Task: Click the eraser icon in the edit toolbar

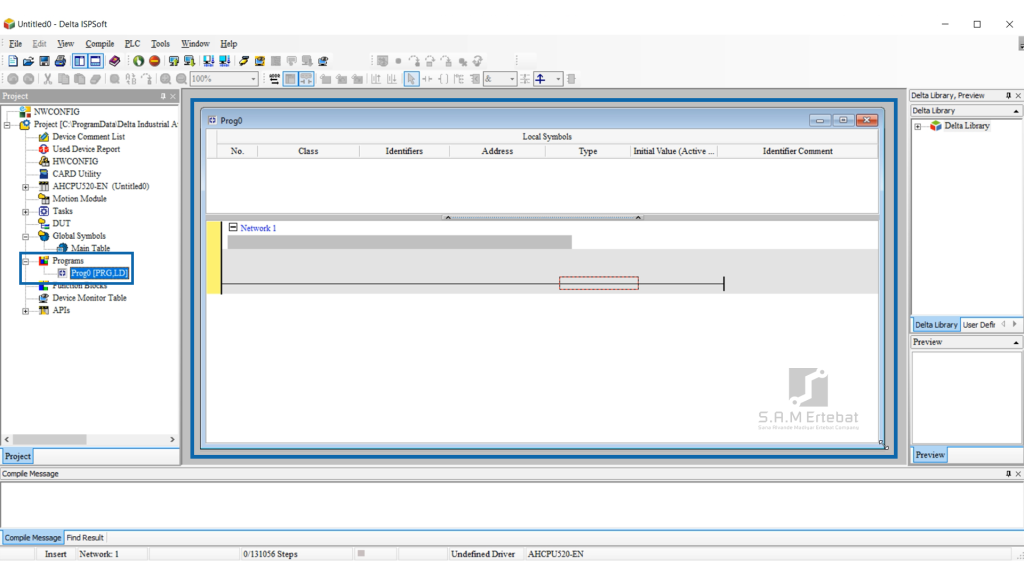Action: pos(95,79)
